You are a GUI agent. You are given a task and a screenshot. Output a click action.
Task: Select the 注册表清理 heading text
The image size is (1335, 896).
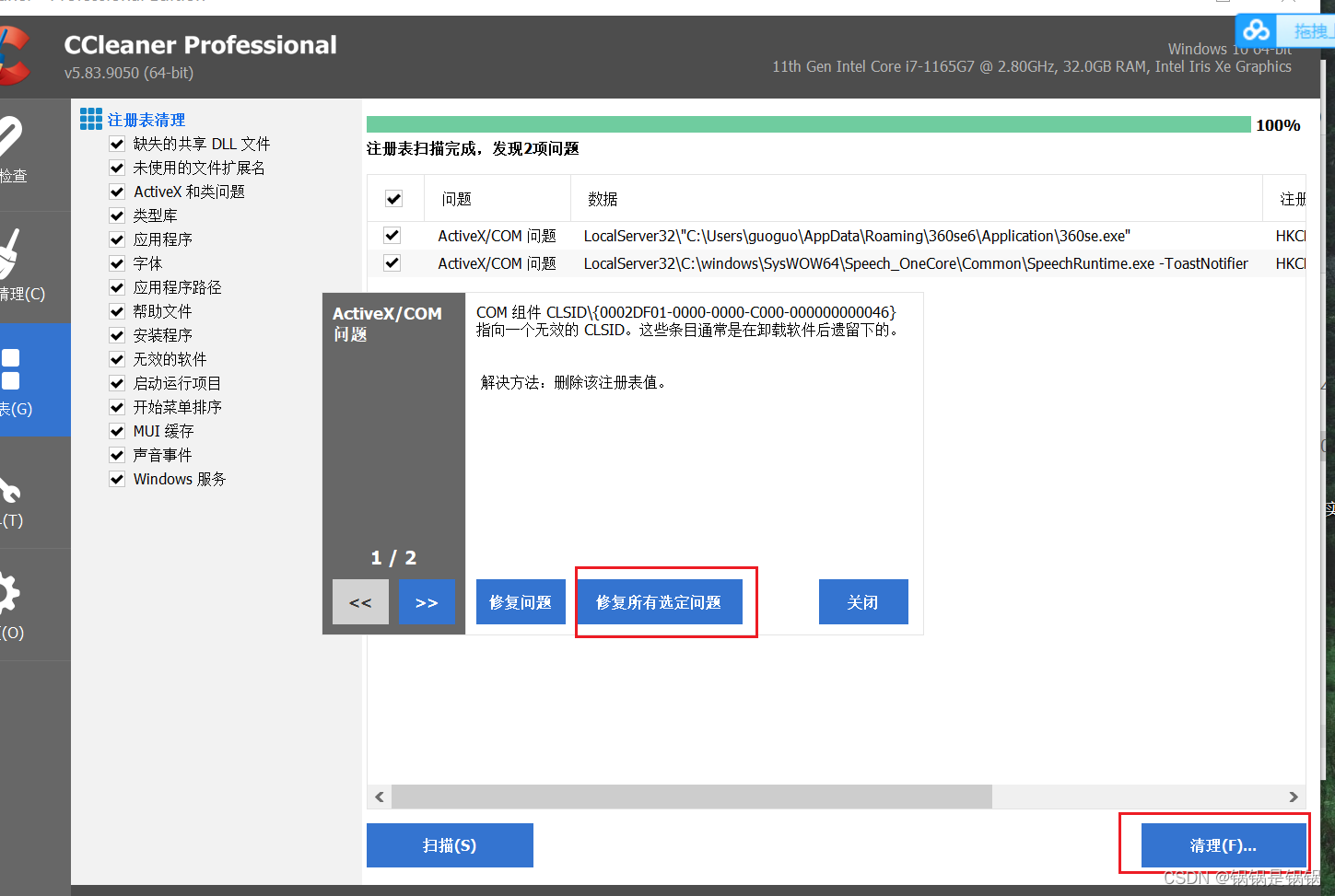tap(146, 120)
